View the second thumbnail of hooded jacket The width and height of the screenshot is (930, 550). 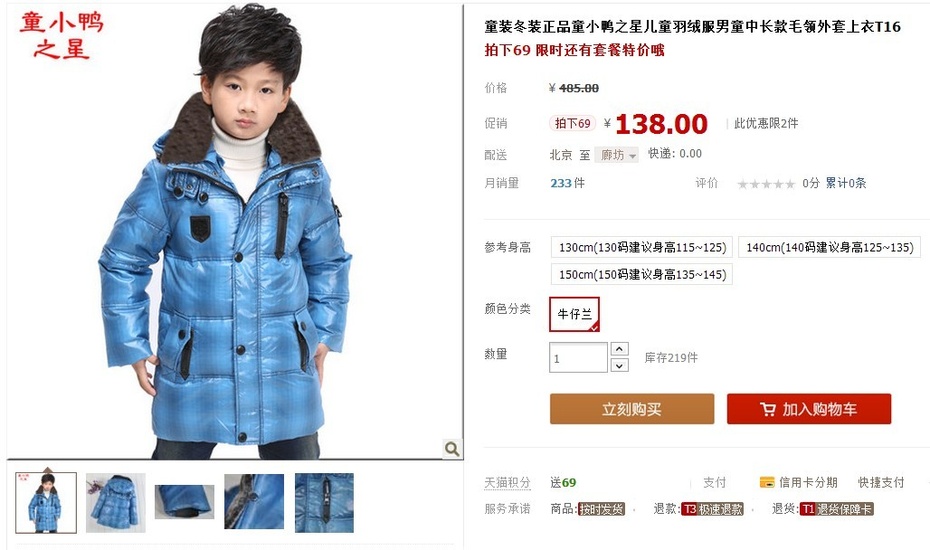tap(116, 503)
